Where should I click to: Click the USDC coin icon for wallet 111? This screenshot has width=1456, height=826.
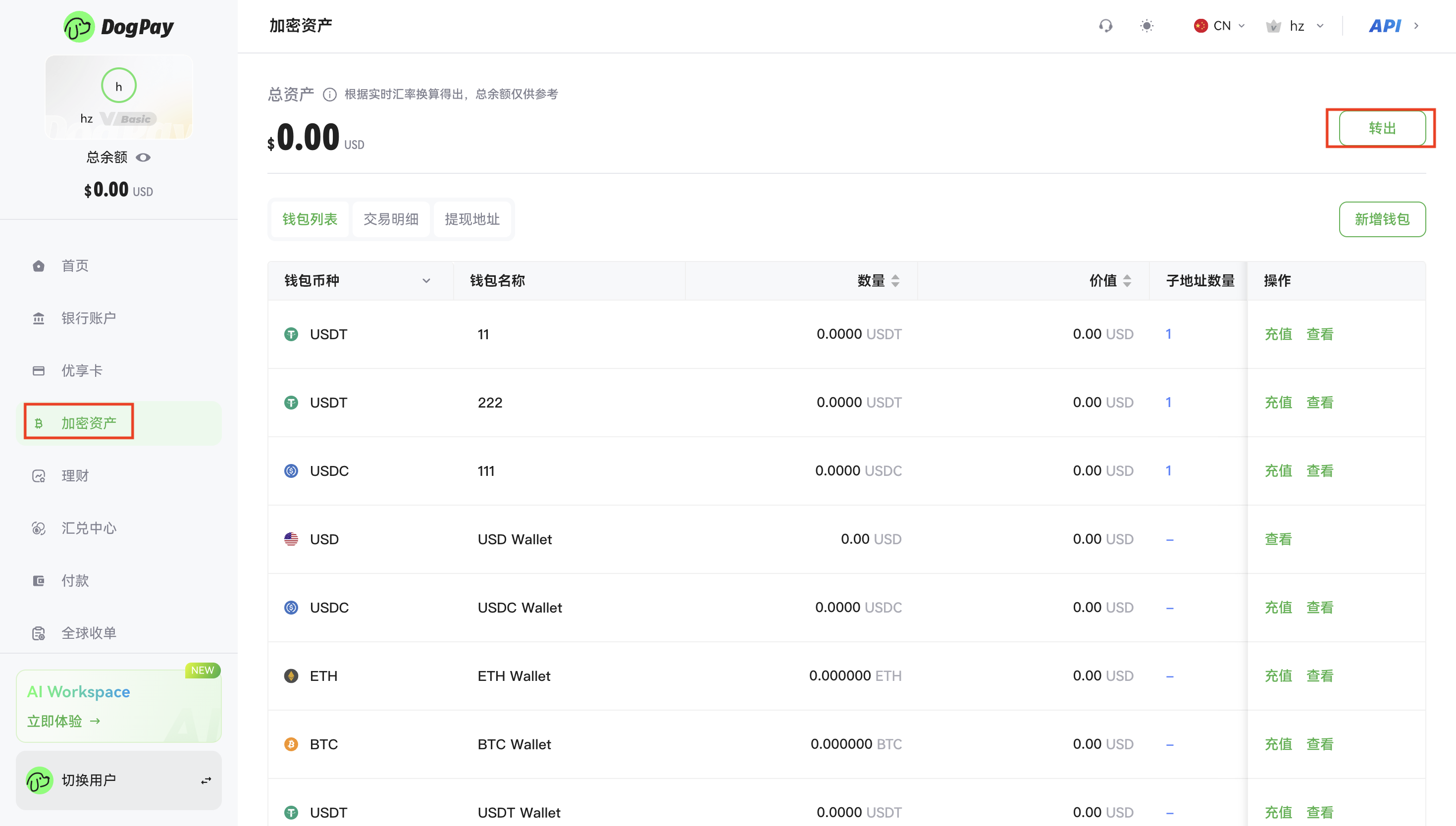291,471
